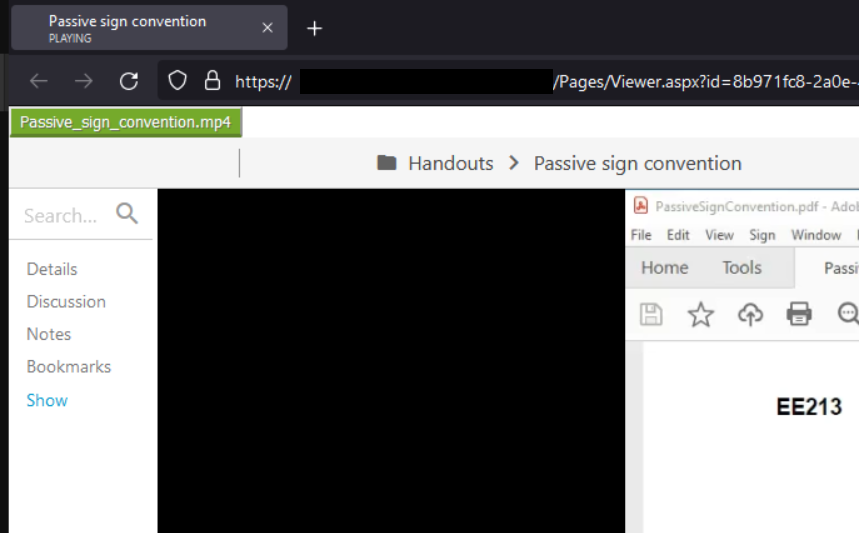Click the cloud upload icon in Acrobat
The image size is (860, 533).
coord(750,314)
